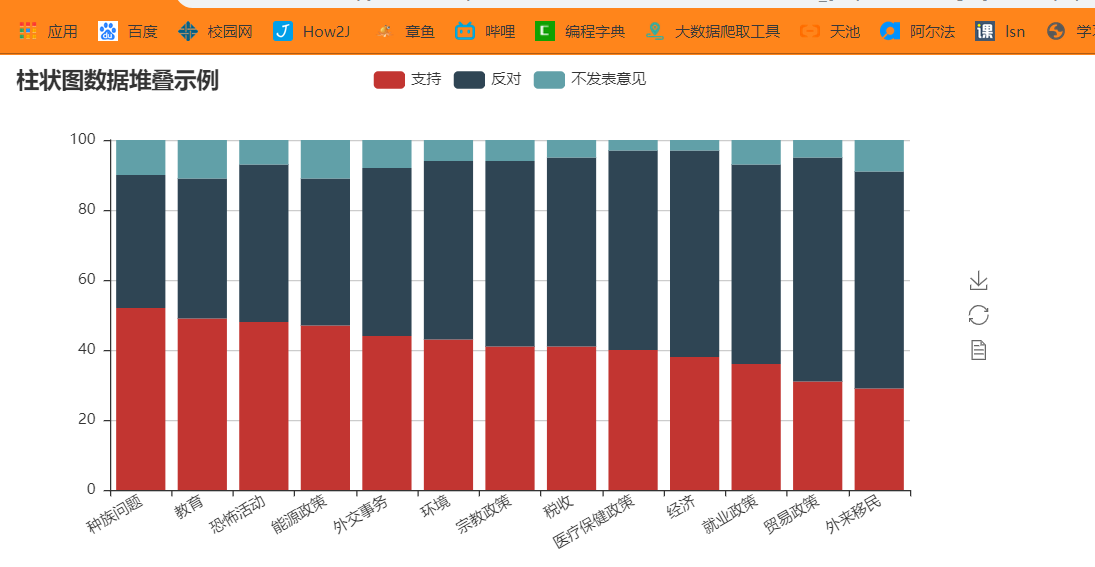Click the teal top segment of 外来移民 bar
The width and height of the screenshot is (1095, 567).
pyautogui.click(x=879, y=156)
